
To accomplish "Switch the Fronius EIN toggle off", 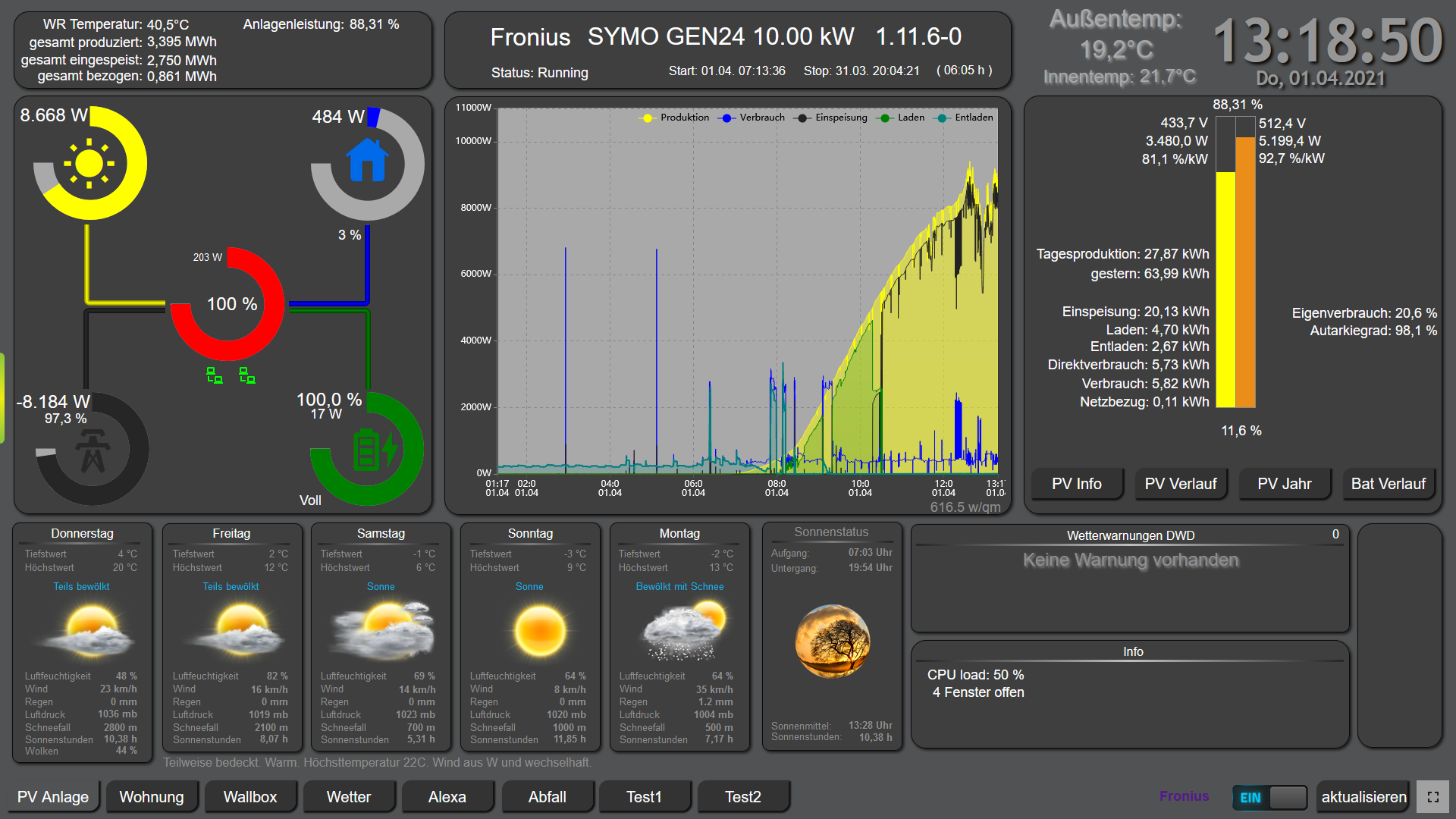I will click(1270, 797).
